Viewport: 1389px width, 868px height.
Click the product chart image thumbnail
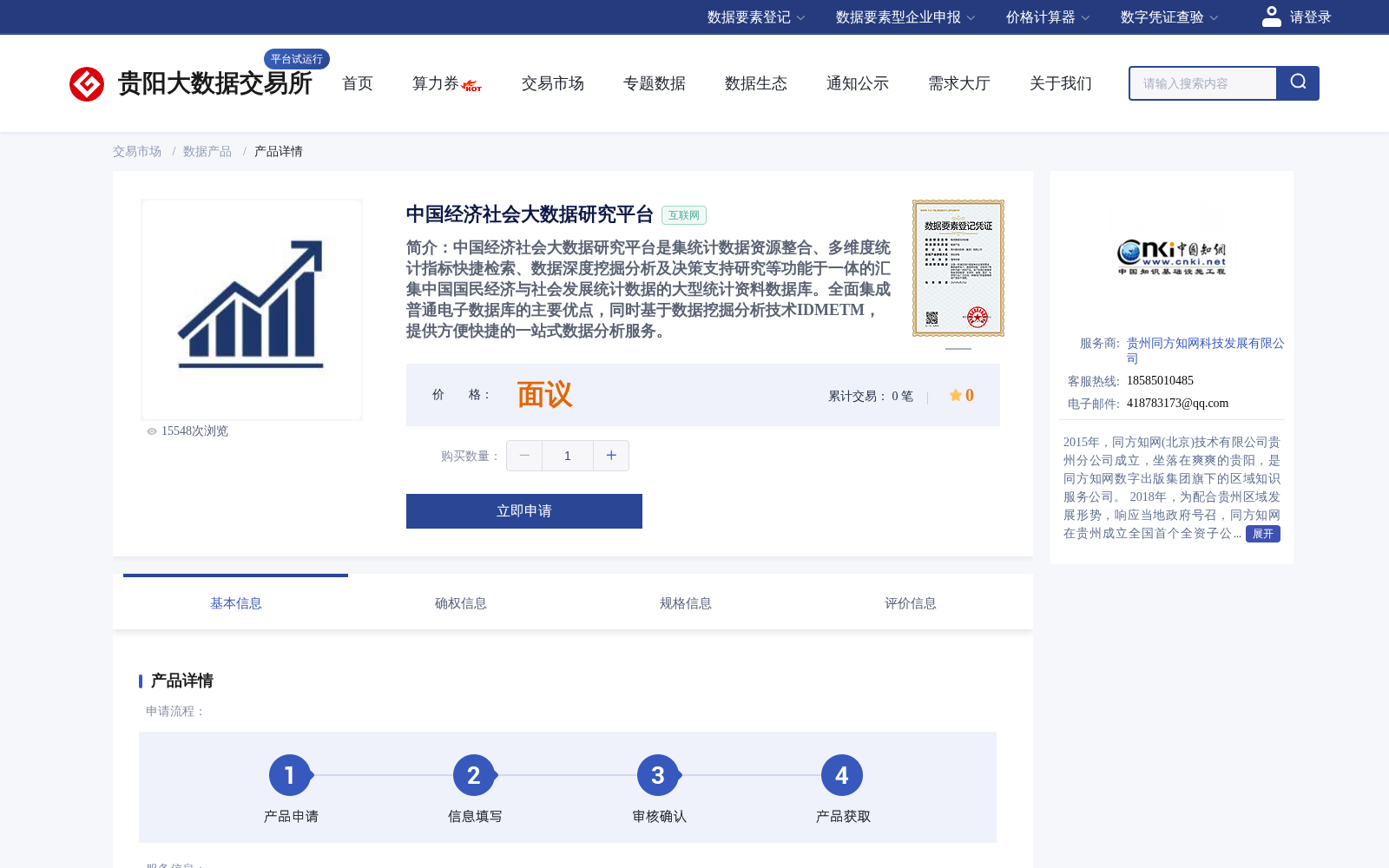click(x=252, y=310)
